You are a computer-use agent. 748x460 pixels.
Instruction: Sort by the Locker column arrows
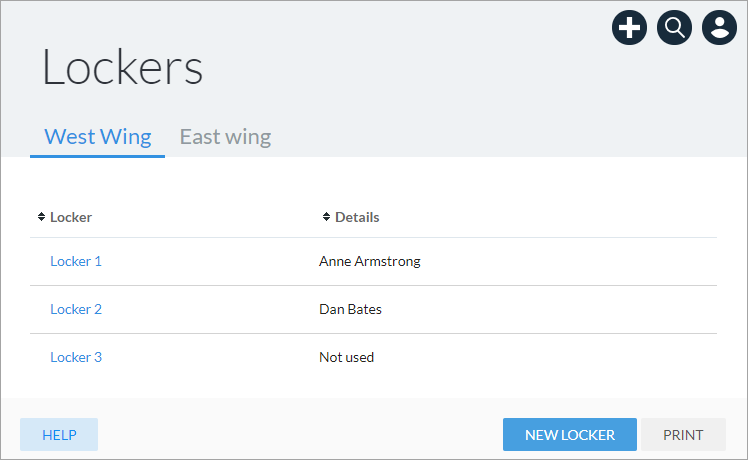pyautogui.click(x=42, y=217)
